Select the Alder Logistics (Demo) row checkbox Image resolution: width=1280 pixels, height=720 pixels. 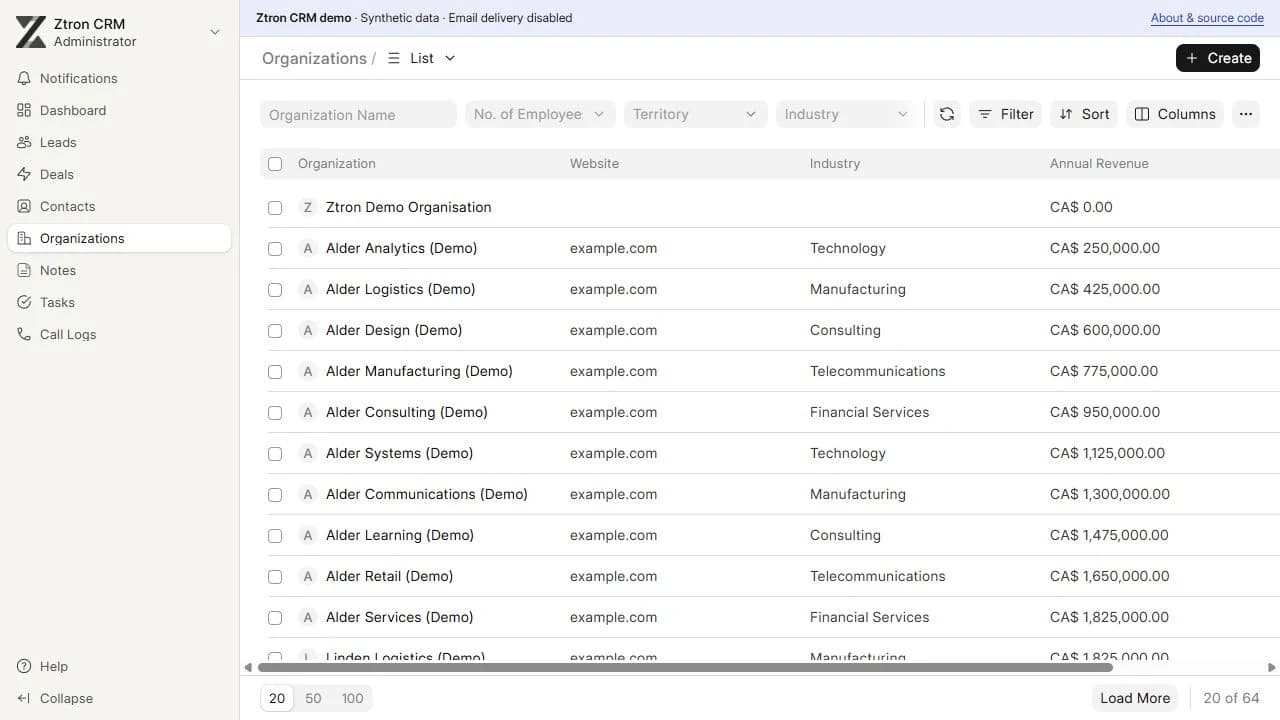click(275, 290)
